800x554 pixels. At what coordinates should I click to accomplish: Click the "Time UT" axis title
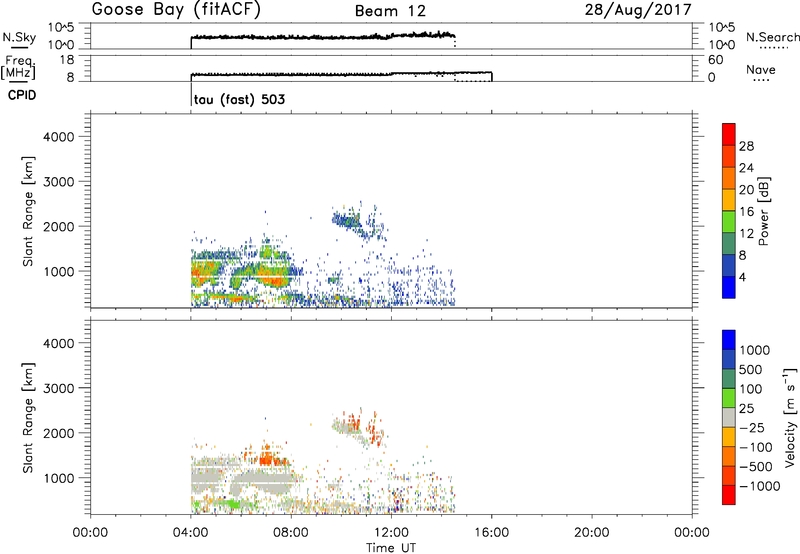click(x=391, y=547)
